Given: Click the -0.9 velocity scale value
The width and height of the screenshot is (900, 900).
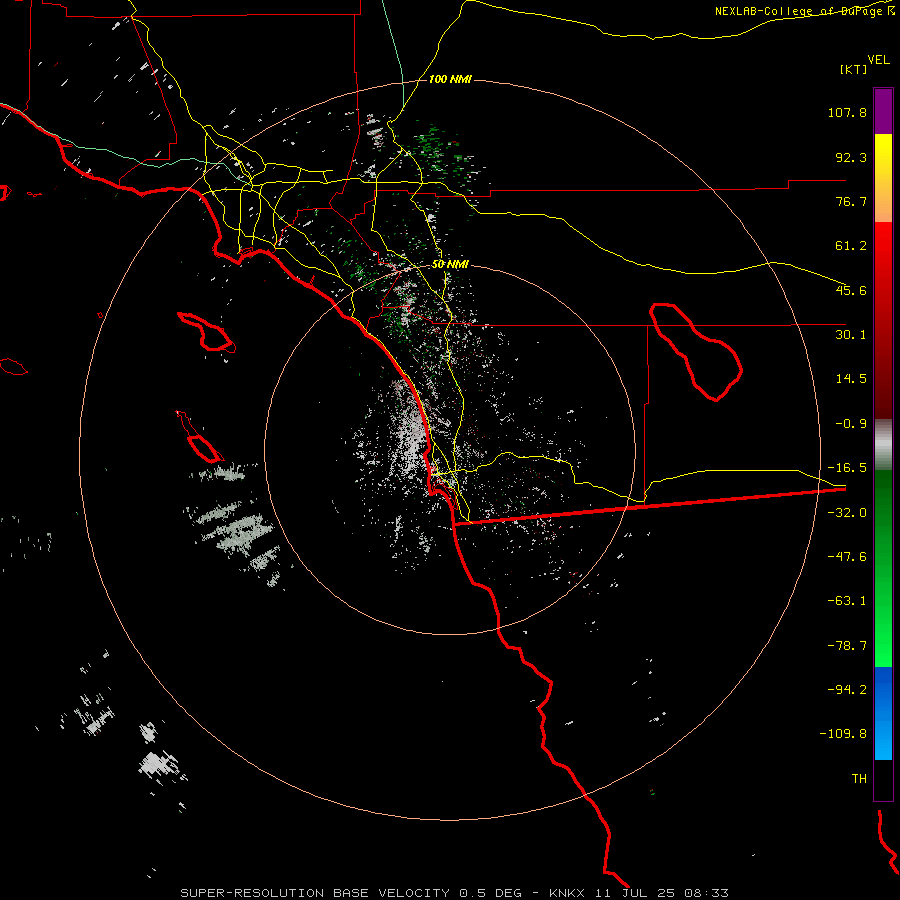Looking at the screenshot, I should (851, 424).
